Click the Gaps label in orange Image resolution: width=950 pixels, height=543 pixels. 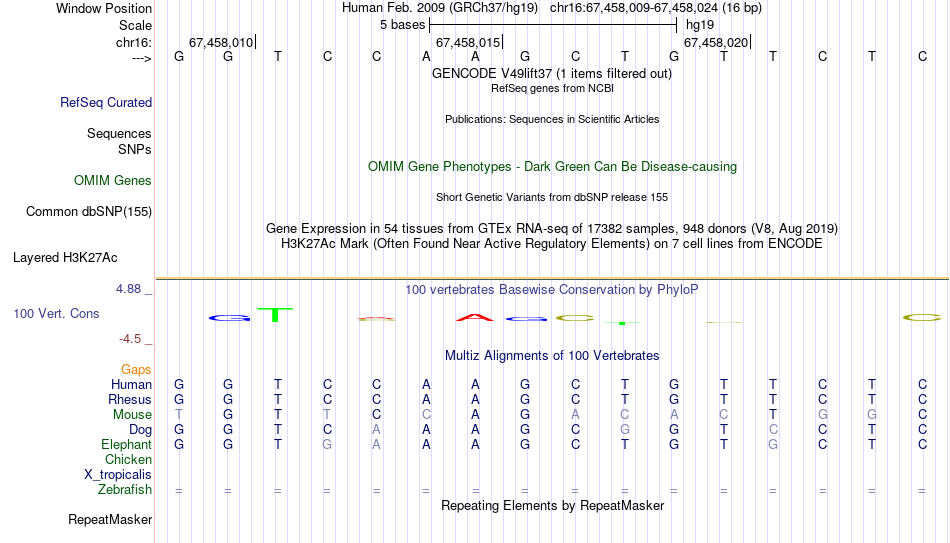pos(136,370)
